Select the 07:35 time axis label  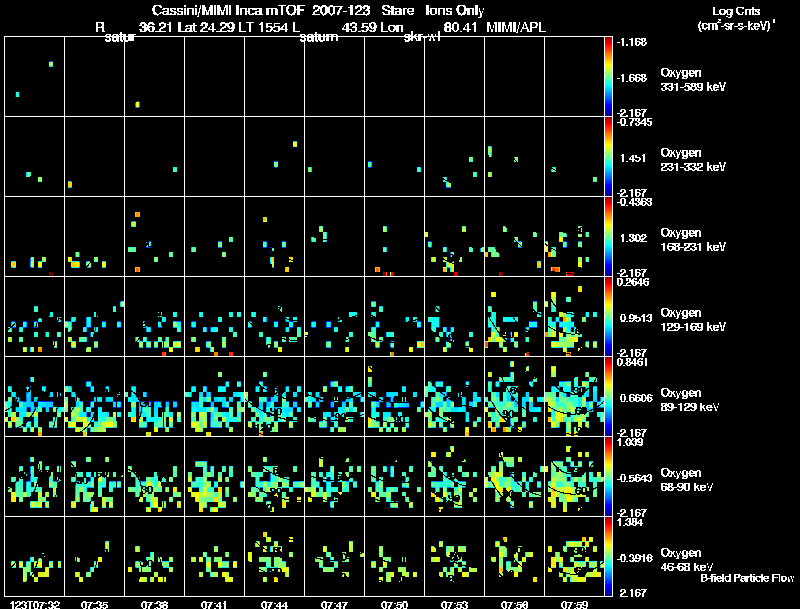click(94, 604)
